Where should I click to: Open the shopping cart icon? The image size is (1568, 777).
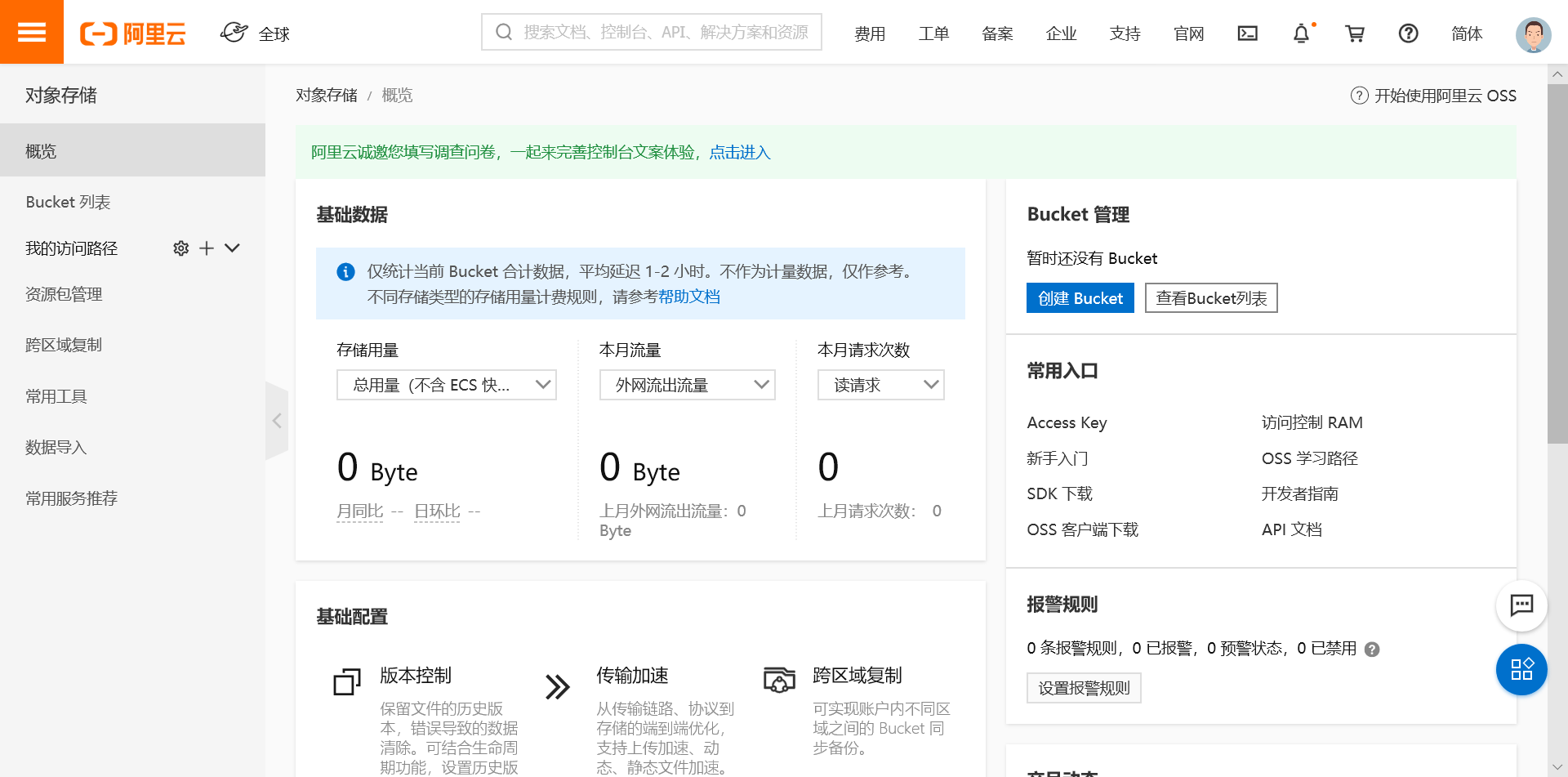[1355, 33]
